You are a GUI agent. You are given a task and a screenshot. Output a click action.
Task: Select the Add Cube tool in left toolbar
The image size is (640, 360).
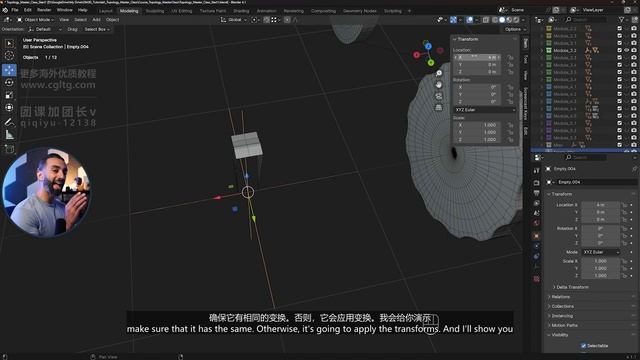9,149
